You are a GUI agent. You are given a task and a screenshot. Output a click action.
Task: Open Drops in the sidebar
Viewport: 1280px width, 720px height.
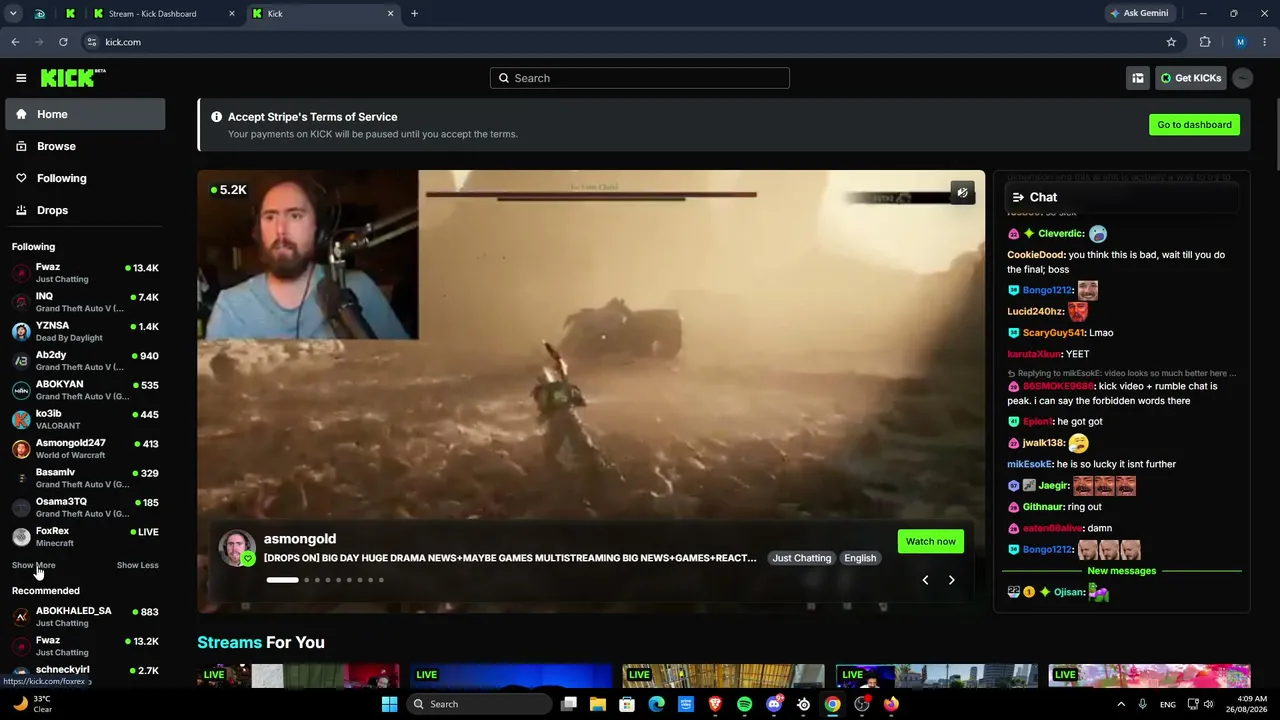pos(85,210)
